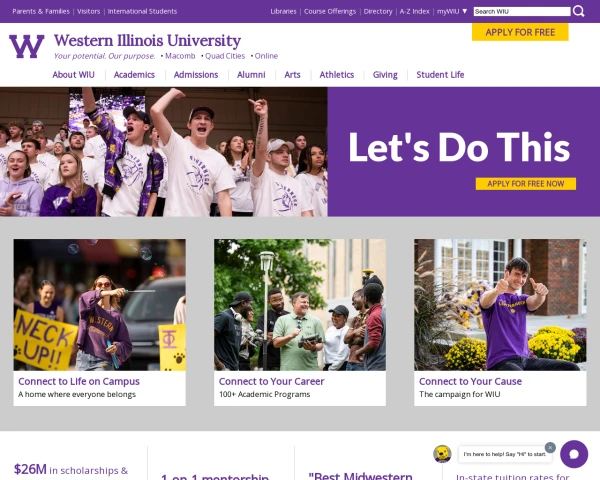This screenshot has height=480, width=600.
Task: Click Apply For Free Now button
Action: click(x=526, y=184)
